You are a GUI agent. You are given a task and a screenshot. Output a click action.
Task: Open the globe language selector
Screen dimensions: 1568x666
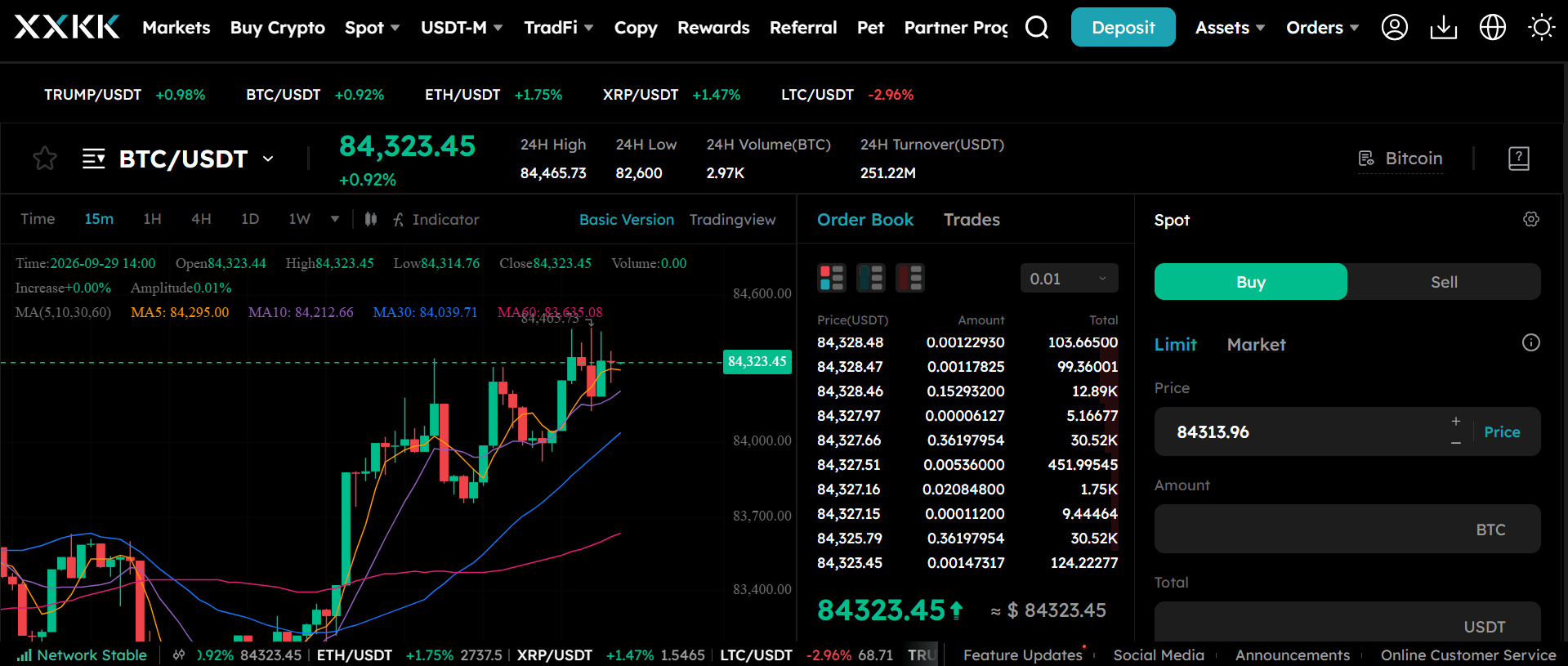point(1493,27)
